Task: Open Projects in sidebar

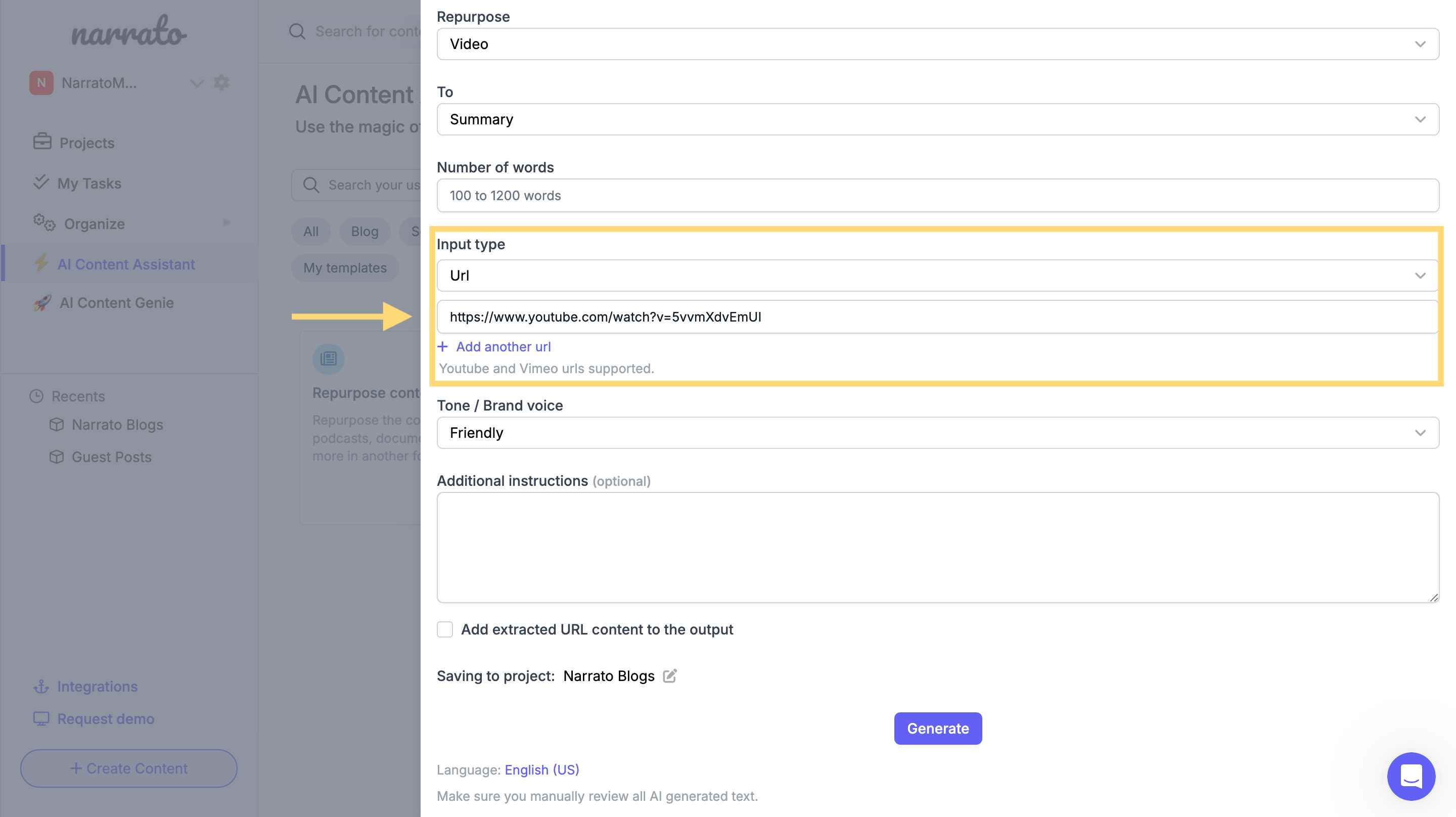Action: point(87,143)
